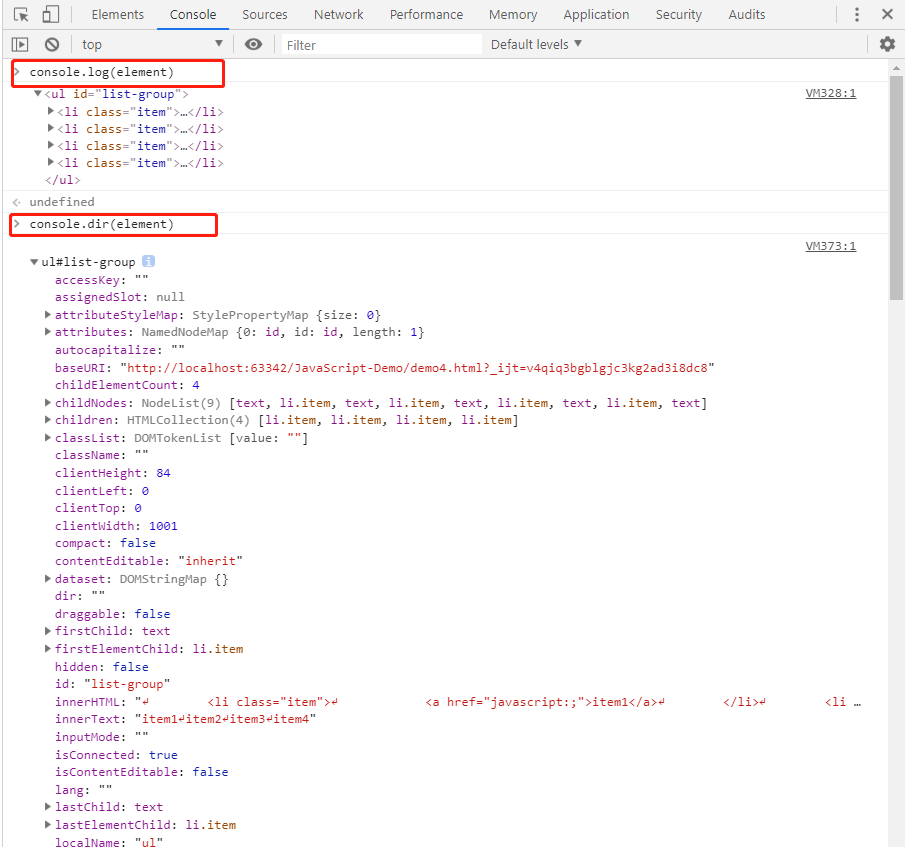905x847 pixels.
Task: Expand the attributes NamedNodeMap property
Action: (x=48, y=332)
